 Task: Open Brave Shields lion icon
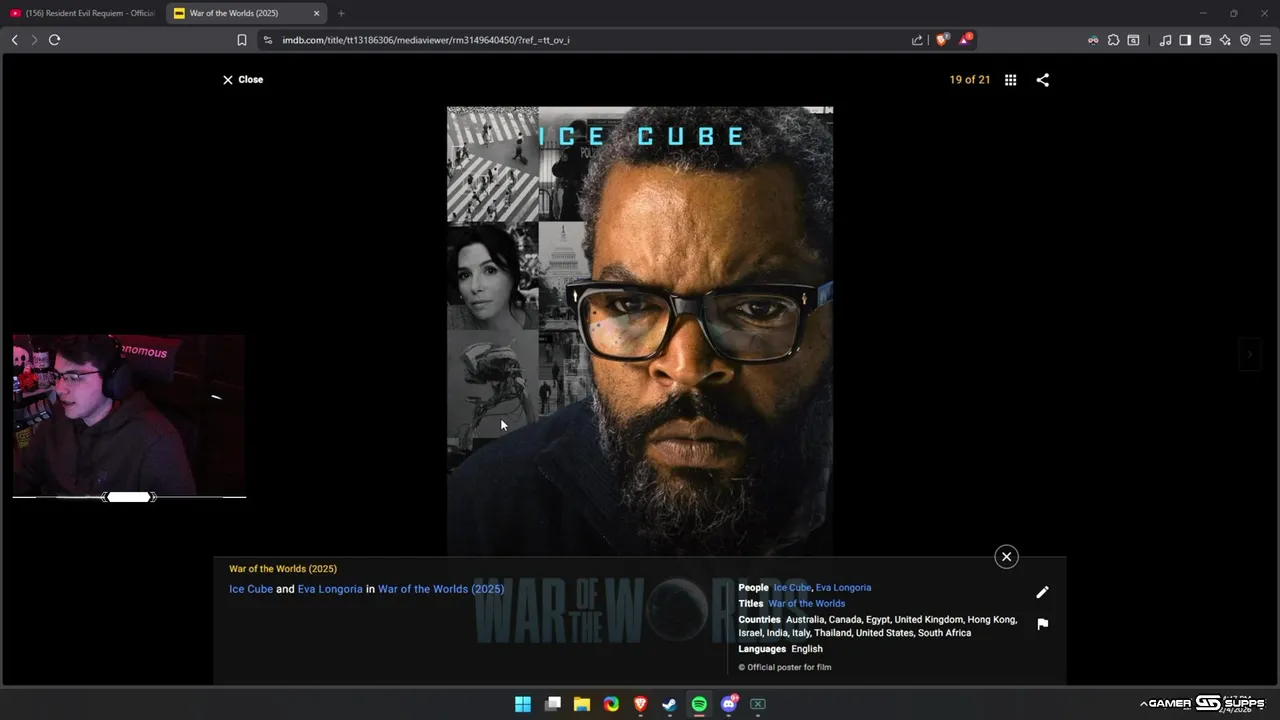[942, 40]
